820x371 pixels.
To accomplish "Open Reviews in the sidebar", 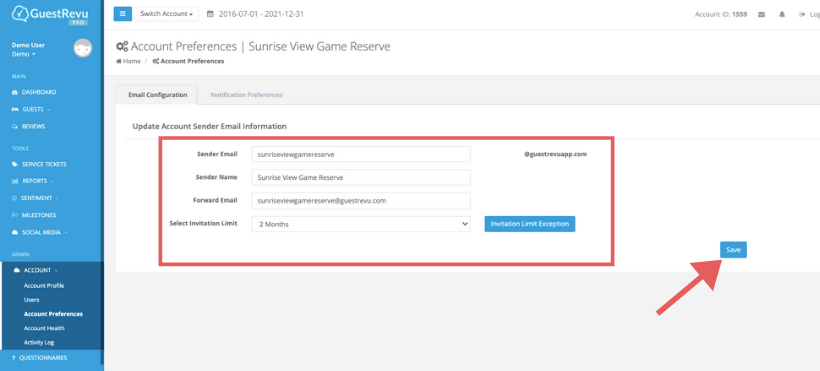I will point(33,127).
